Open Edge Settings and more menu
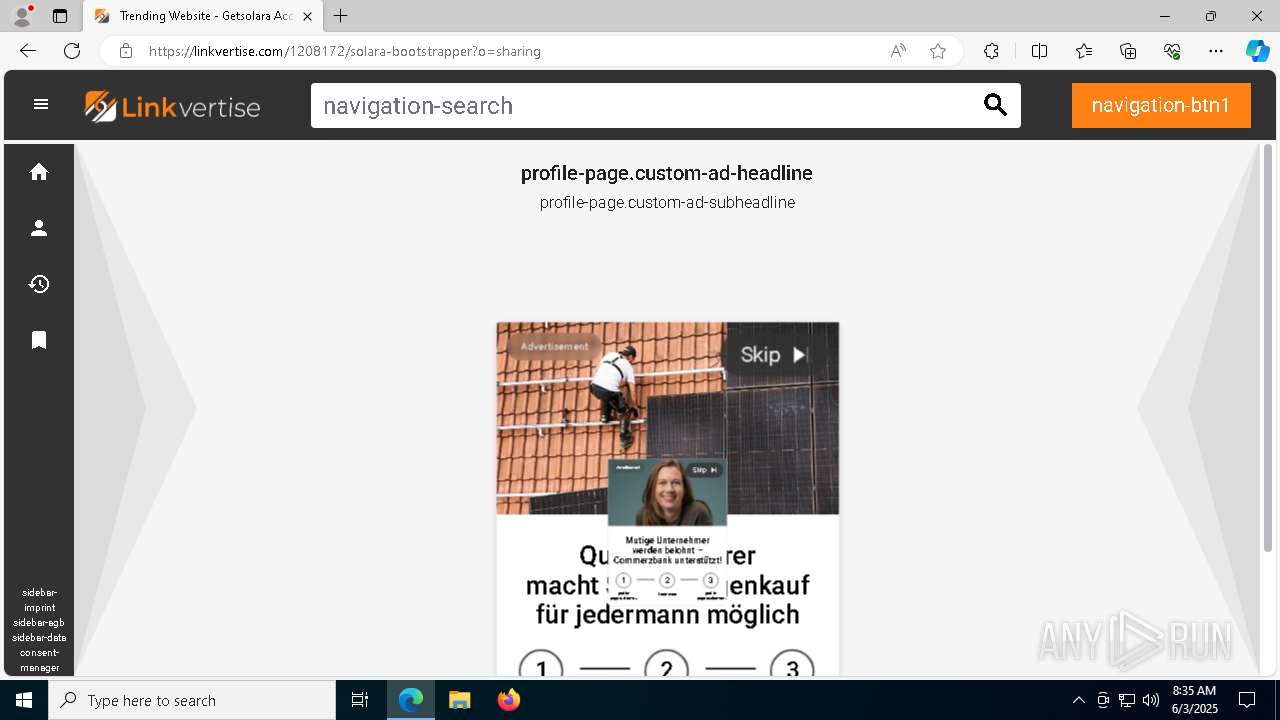 (1216, 51)
